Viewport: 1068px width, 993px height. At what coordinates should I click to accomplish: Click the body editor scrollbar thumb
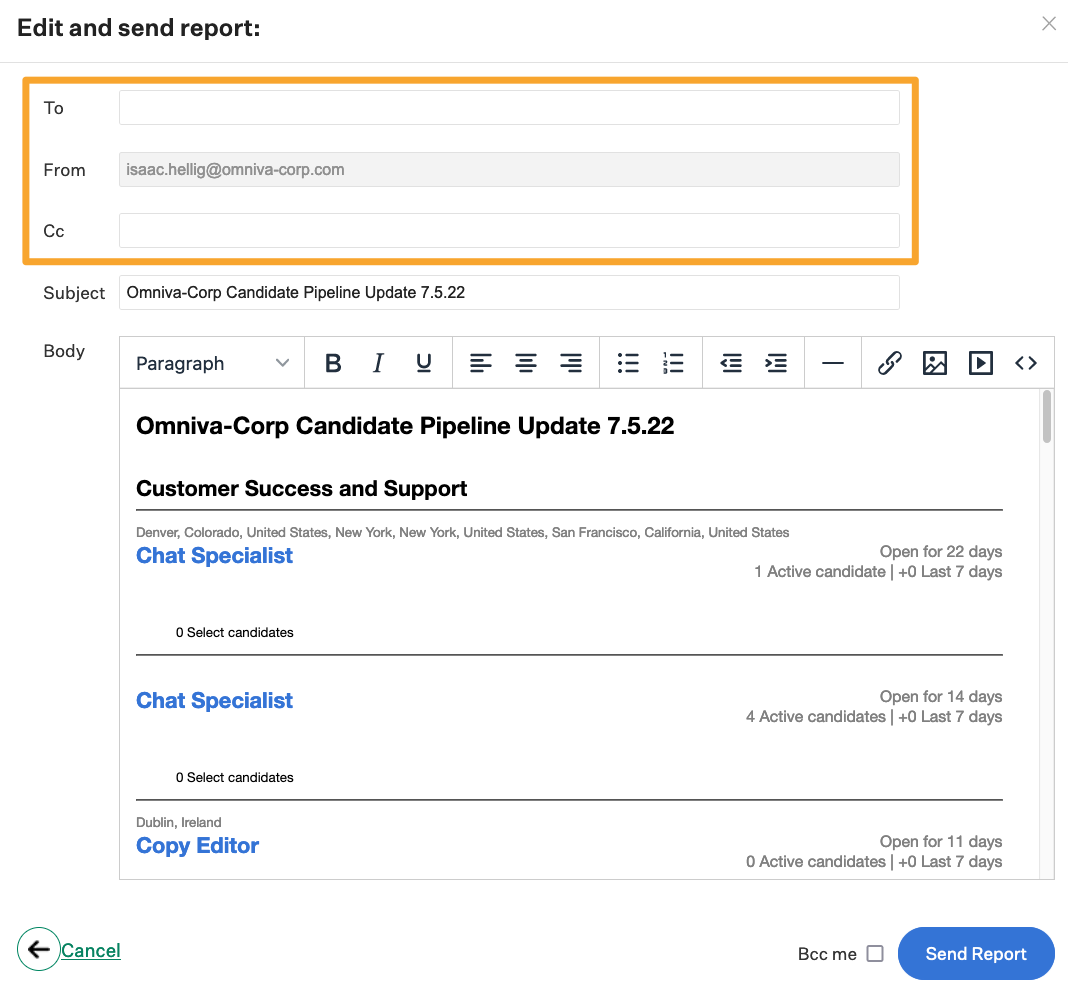(1047, 417)
